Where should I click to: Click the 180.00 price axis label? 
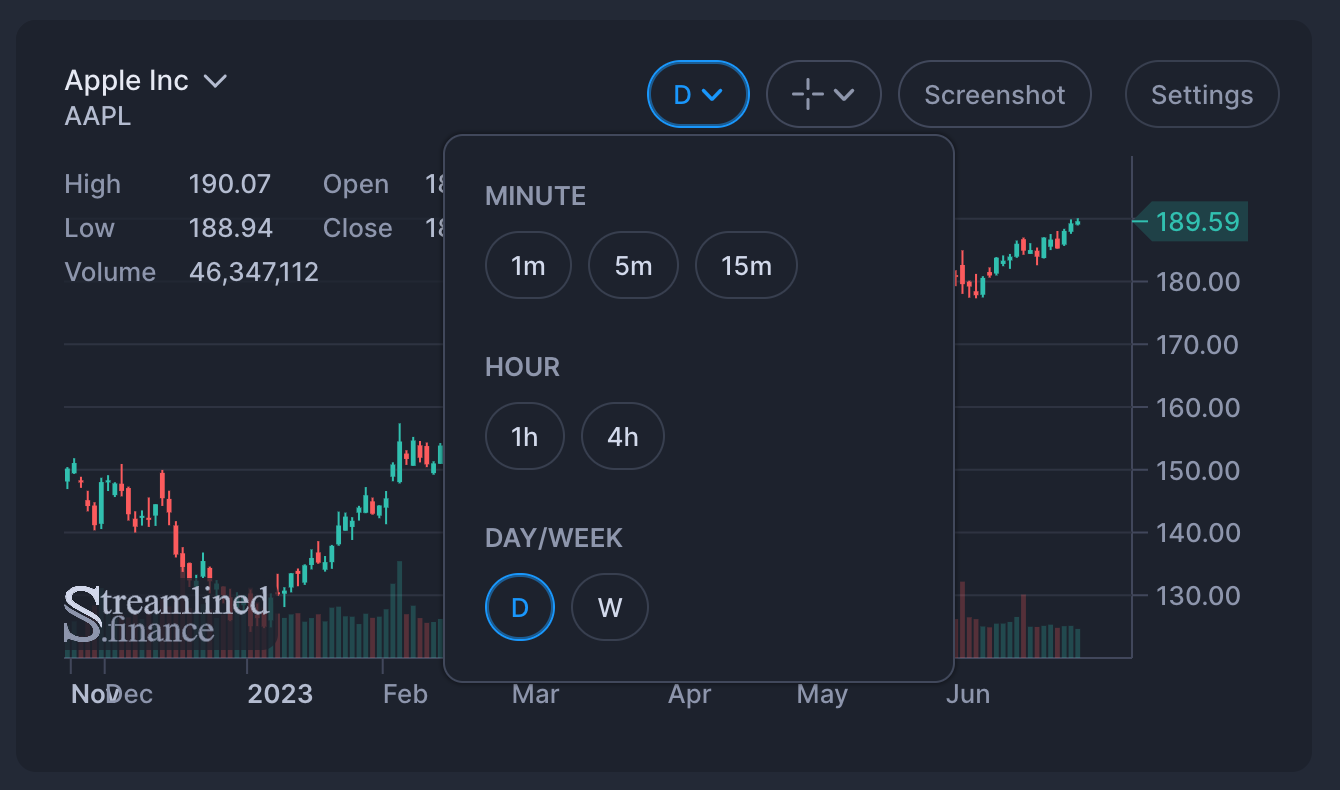click(1198, 282)
